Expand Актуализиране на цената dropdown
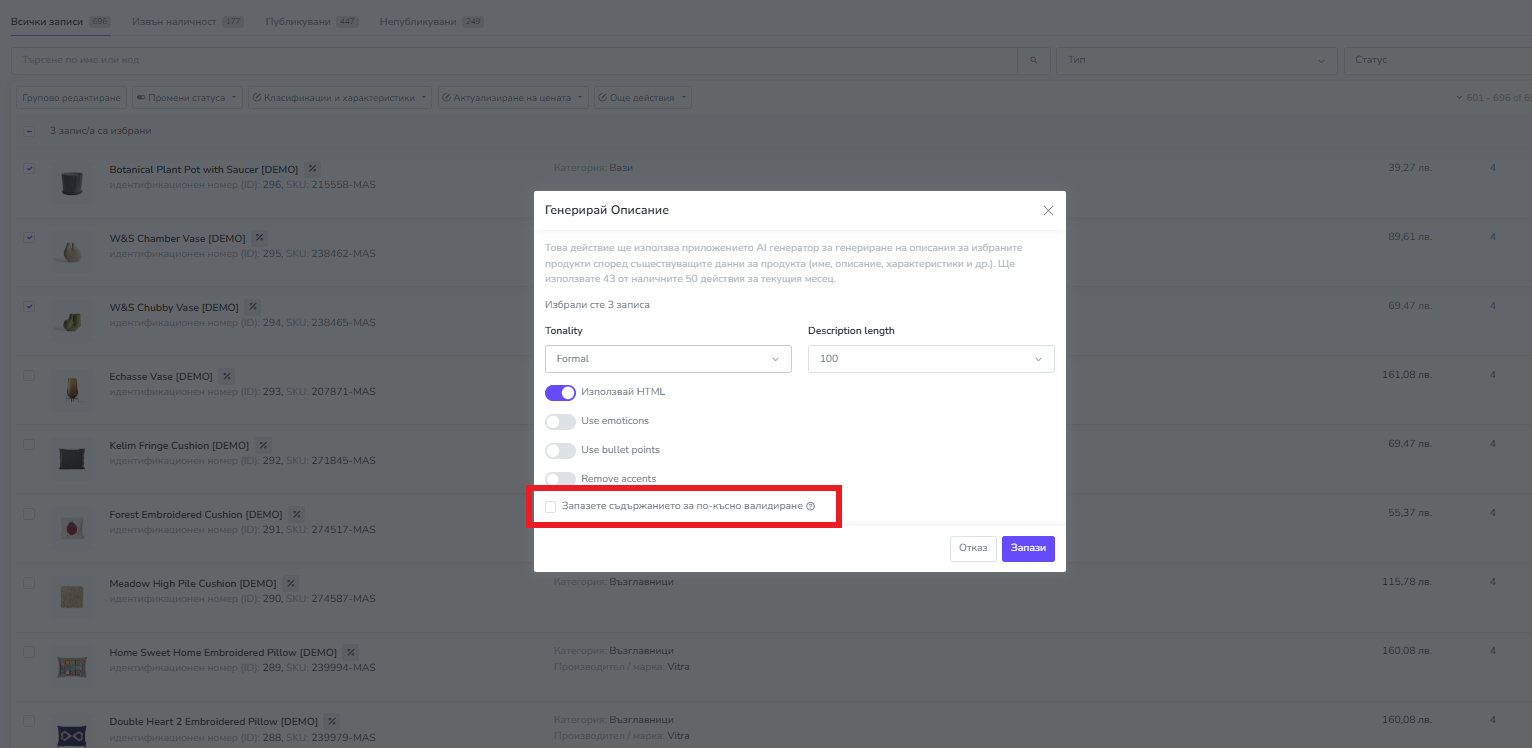This screenshot has height=748, width=1532. tap(513, 98)
